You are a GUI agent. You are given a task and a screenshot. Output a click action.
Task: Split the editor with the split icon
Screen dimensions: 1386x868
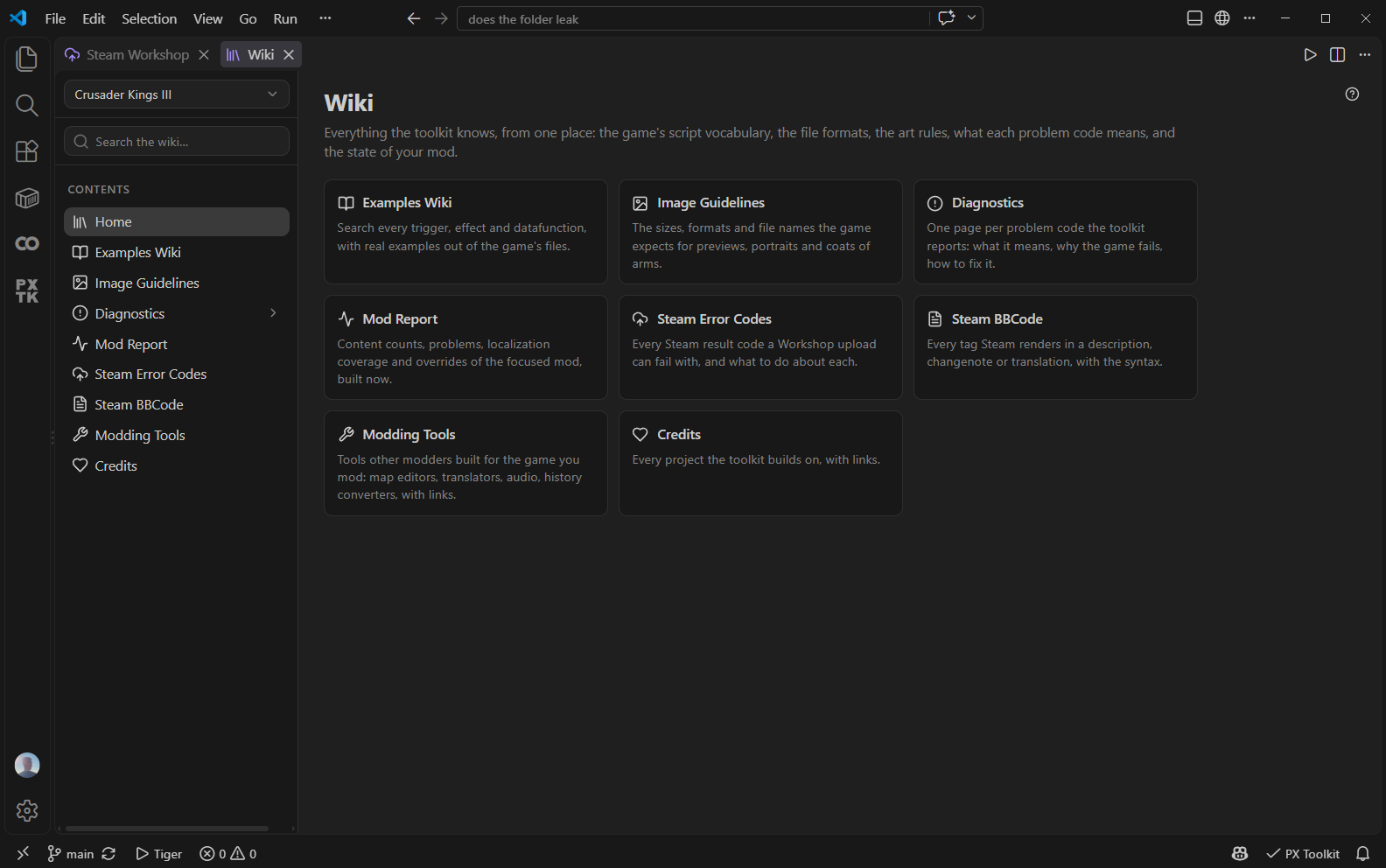pyautogui.click(x=1337, y=55)
